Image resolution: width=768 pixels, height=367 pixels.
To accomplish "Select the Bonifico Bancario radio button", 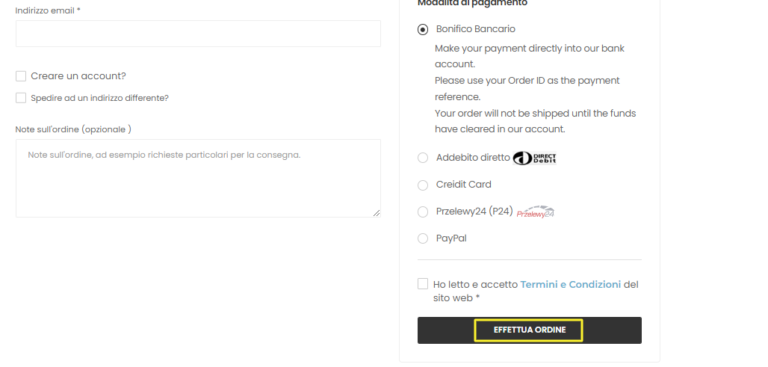I will pos(423,29).
